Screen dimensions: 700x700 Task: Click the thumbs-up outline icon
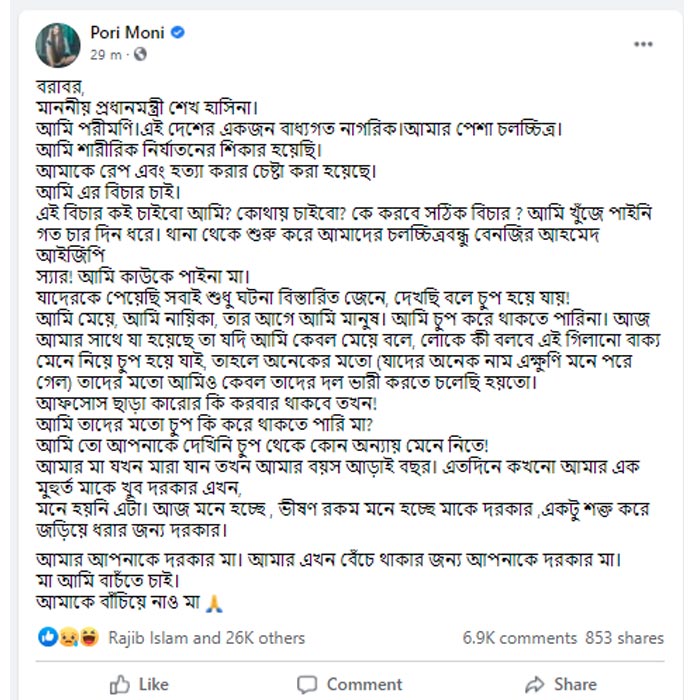[120, 684]
